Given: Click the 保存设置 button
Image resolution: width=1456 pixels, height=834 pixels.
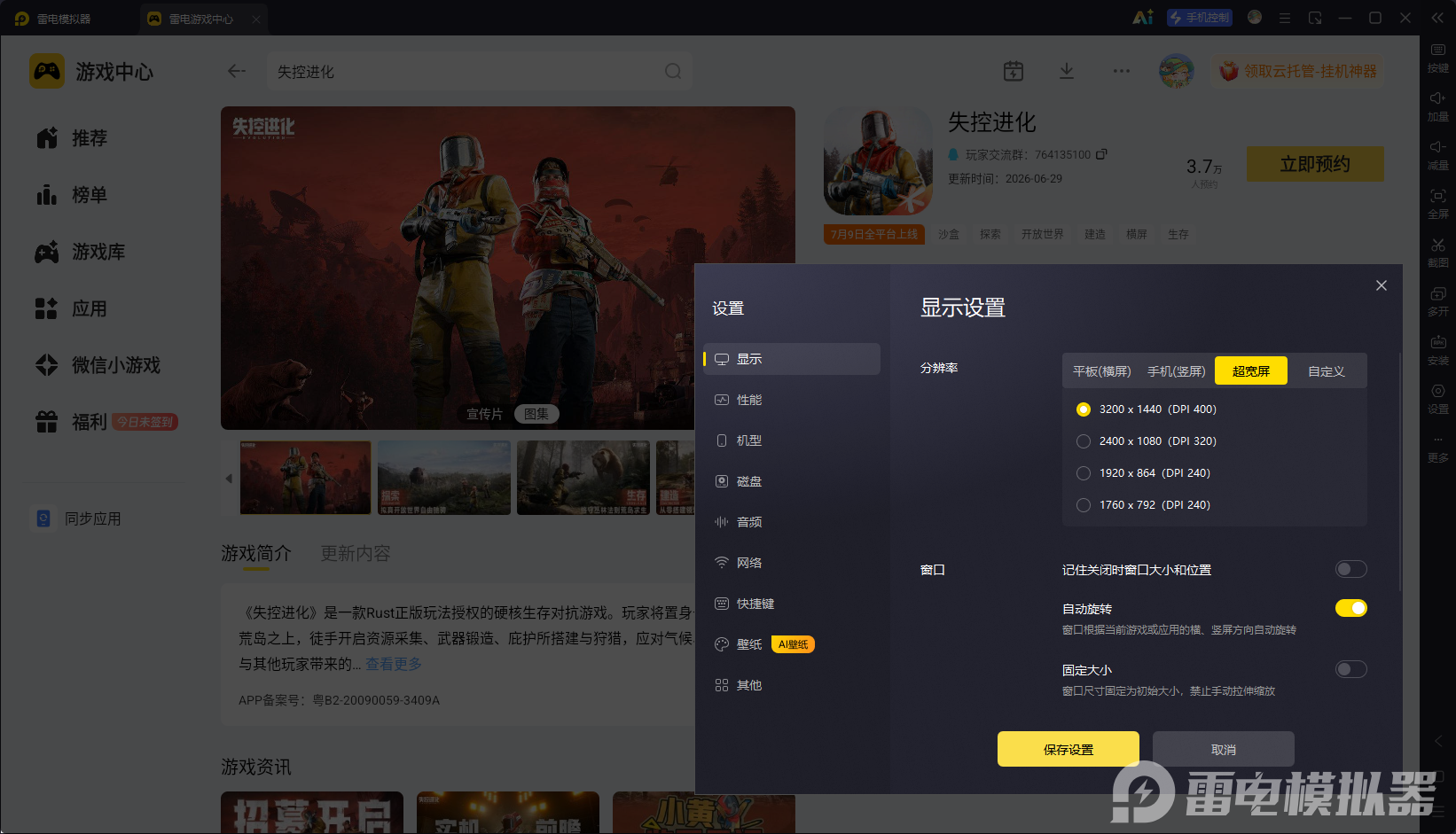Looking at the screenshot, I should (1069, 749).
